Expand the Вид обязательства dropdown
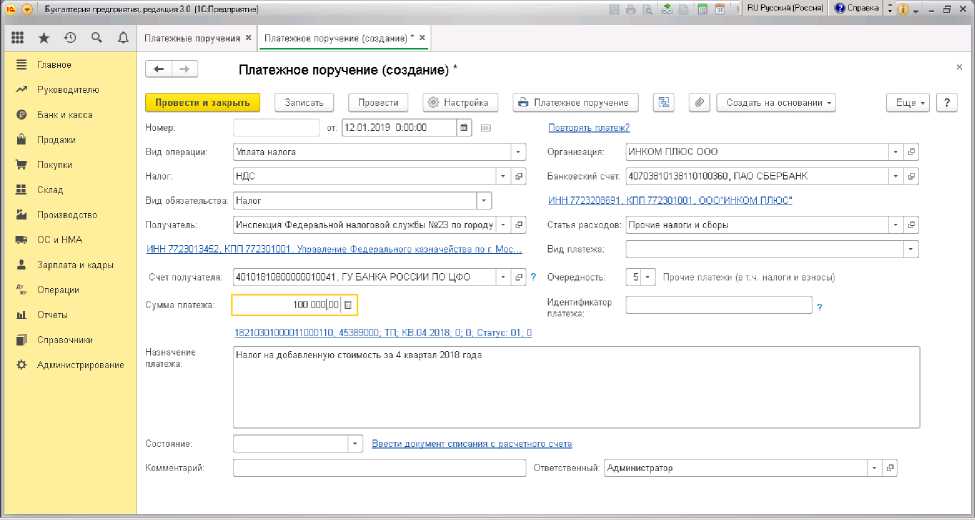The image size is (975, 520). pyautogui.click(x=484, y=201)
